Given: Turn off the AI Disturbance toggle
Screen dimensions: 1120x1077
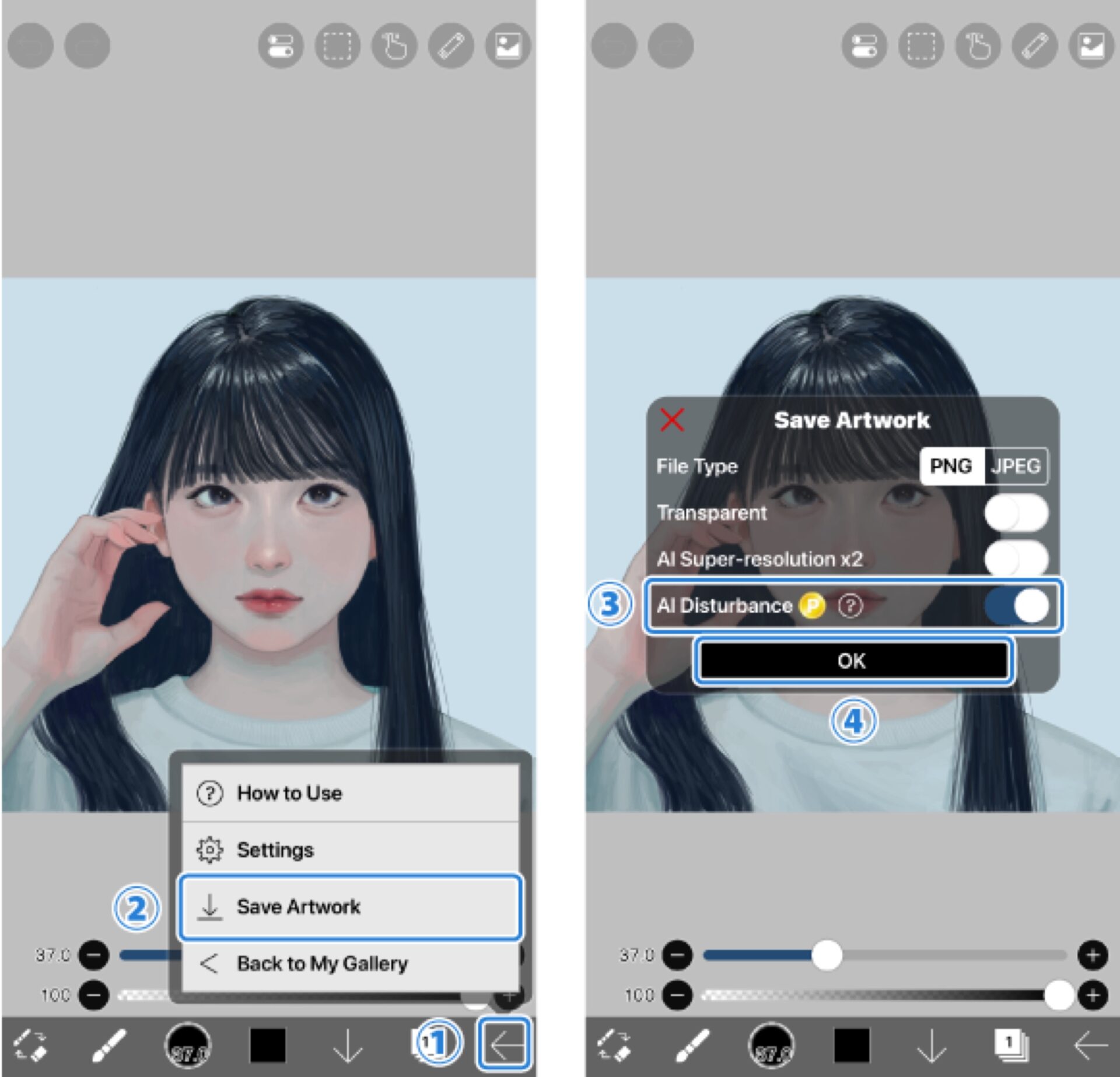Looking at the screenshot, I should pos(1016,606).
